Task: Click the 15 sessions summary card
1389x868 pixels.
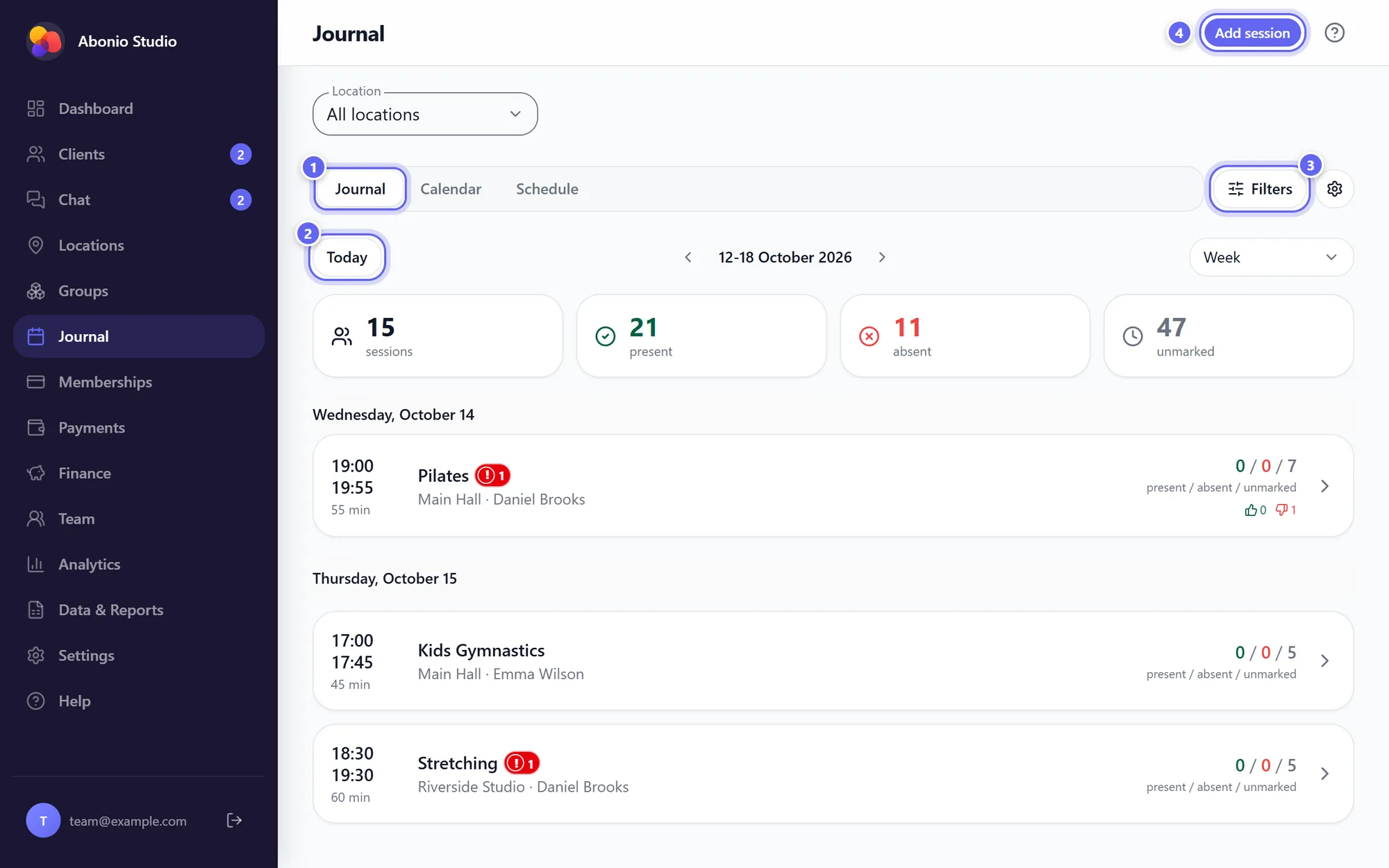Action: click(438, 336)
